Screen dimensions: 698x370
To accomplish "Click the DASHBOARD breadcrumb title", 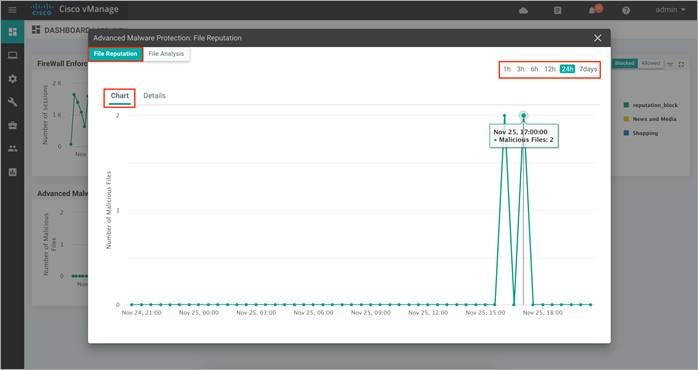I will coord(66,30).
